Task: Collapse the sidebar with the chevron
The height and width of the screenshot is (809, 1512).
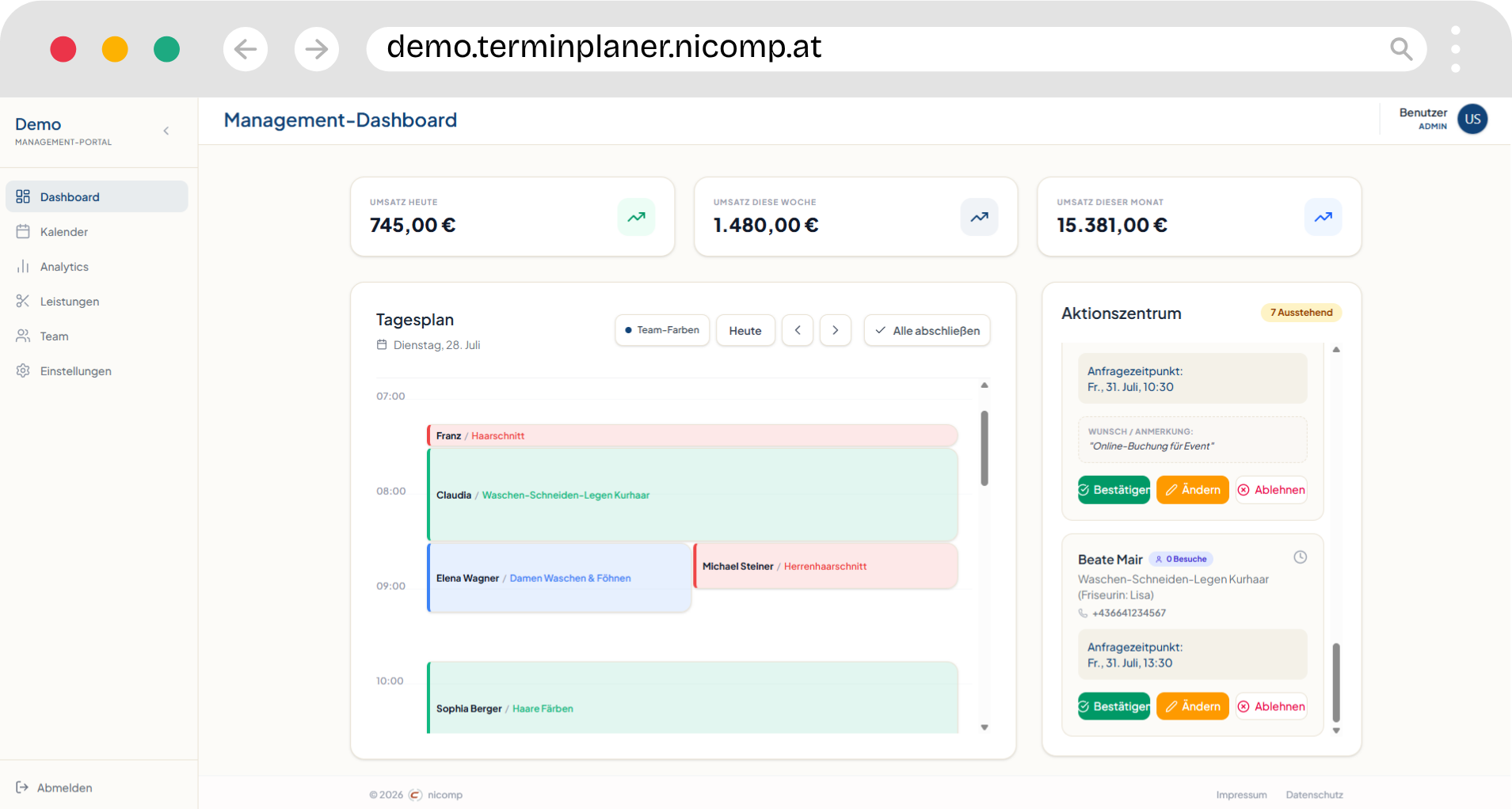Action: click(x=166, y=131)
